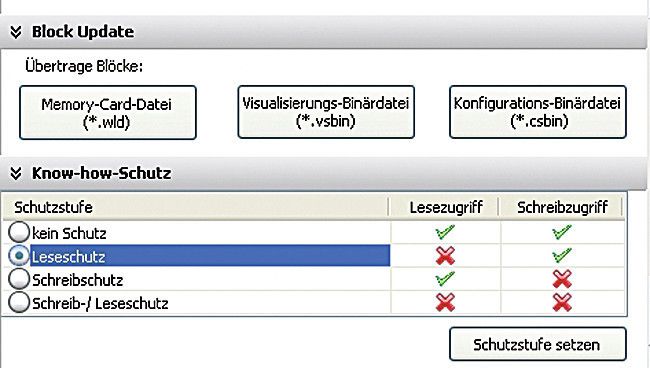Click red X in Leseschutz Lesezugriff cell
The image size is (650, 368).
click(x=445, y=256)
